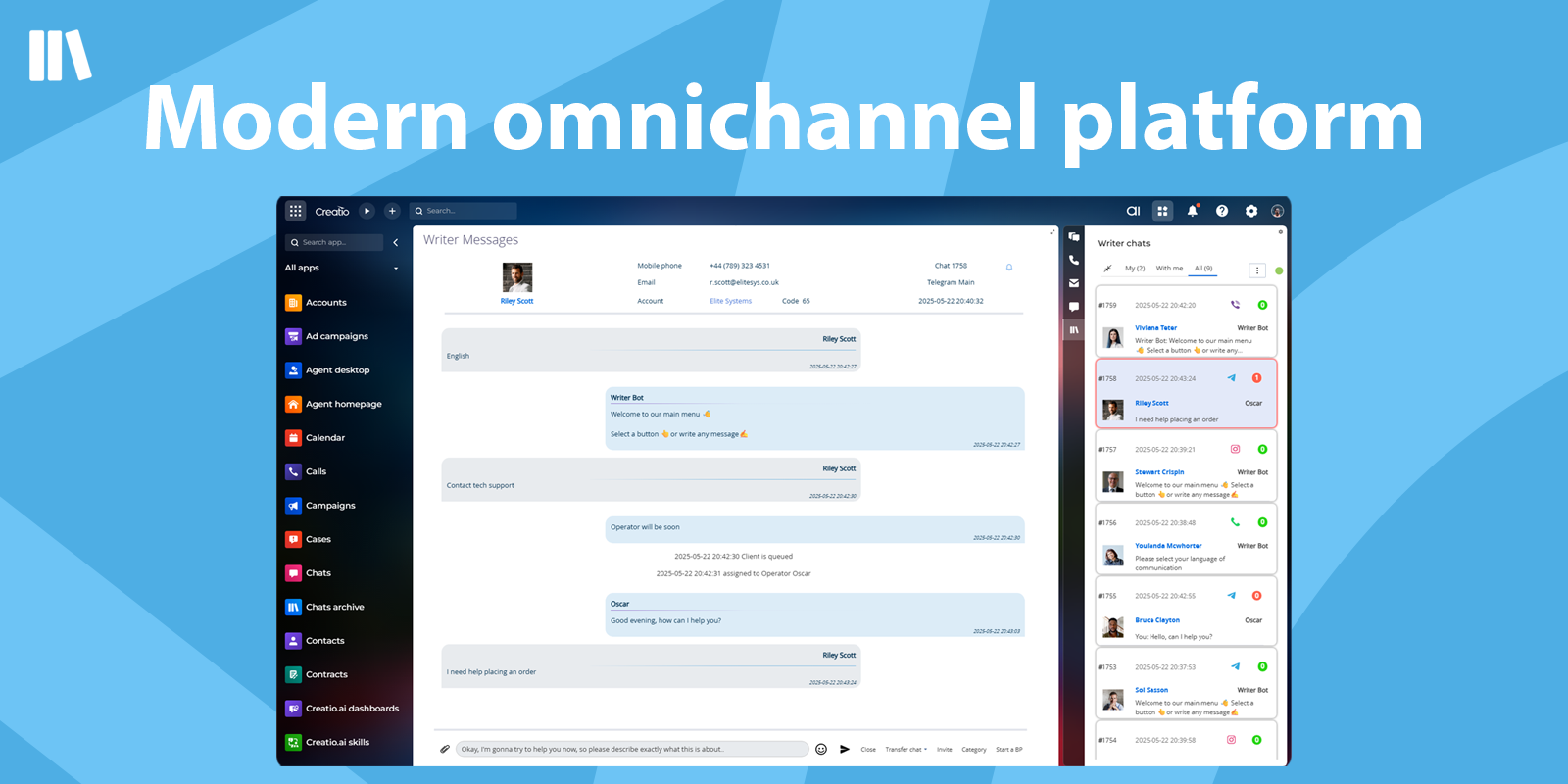Image resolution: width=1568 pixels, height=784 pixels.
Task: Open Elite Systems account link
Action: tap(730, 301)
